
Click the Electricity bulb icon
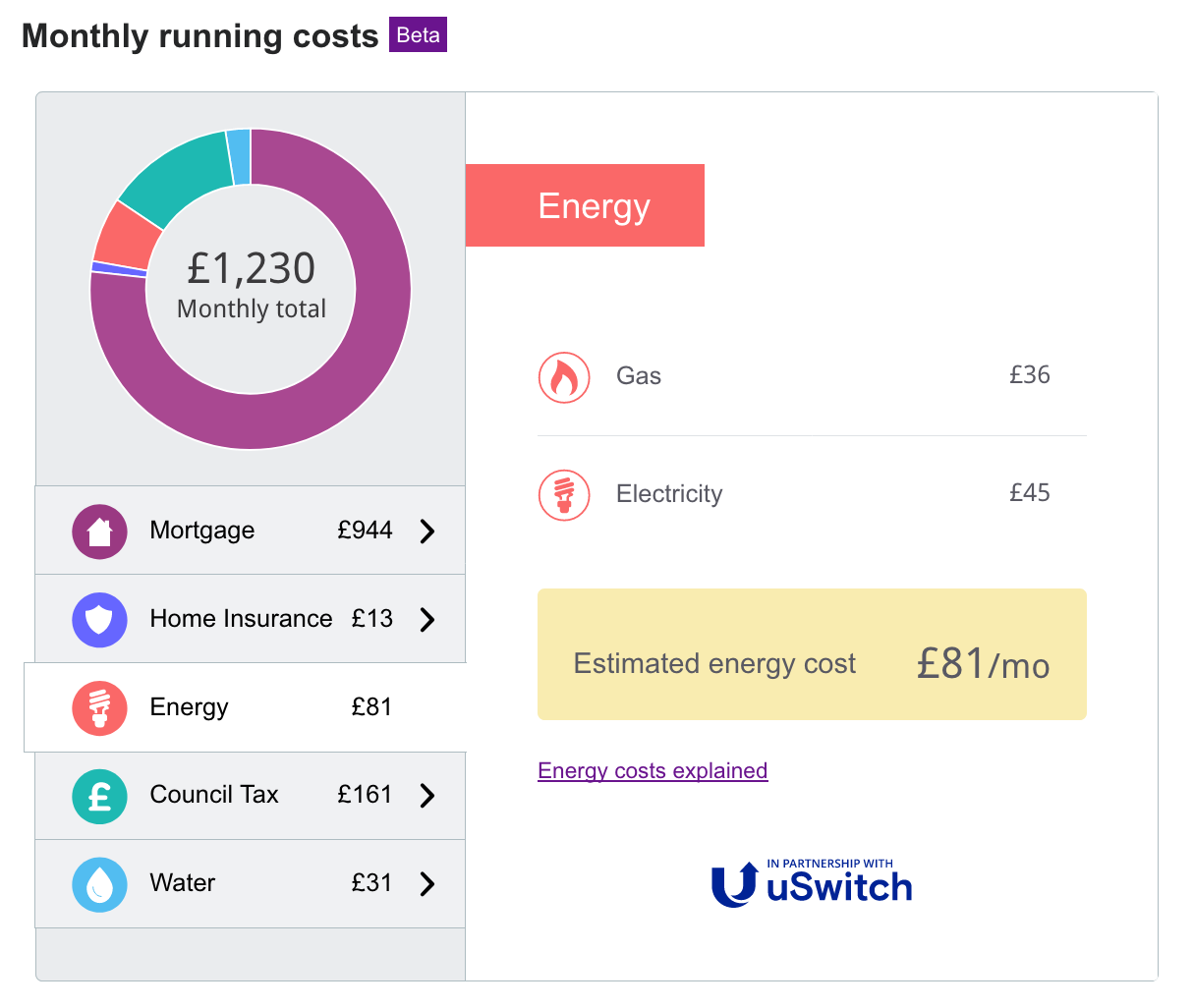coord(564,495)
